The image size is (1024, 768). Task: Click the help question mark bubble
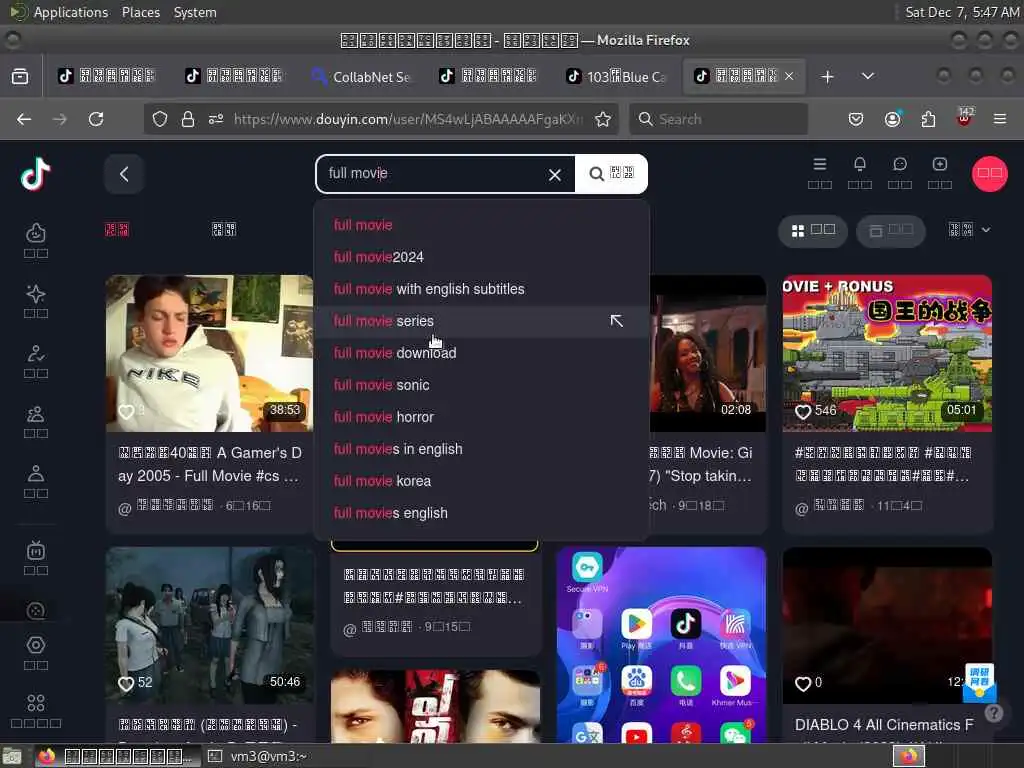pyautogui.click(x=994, y=713)
